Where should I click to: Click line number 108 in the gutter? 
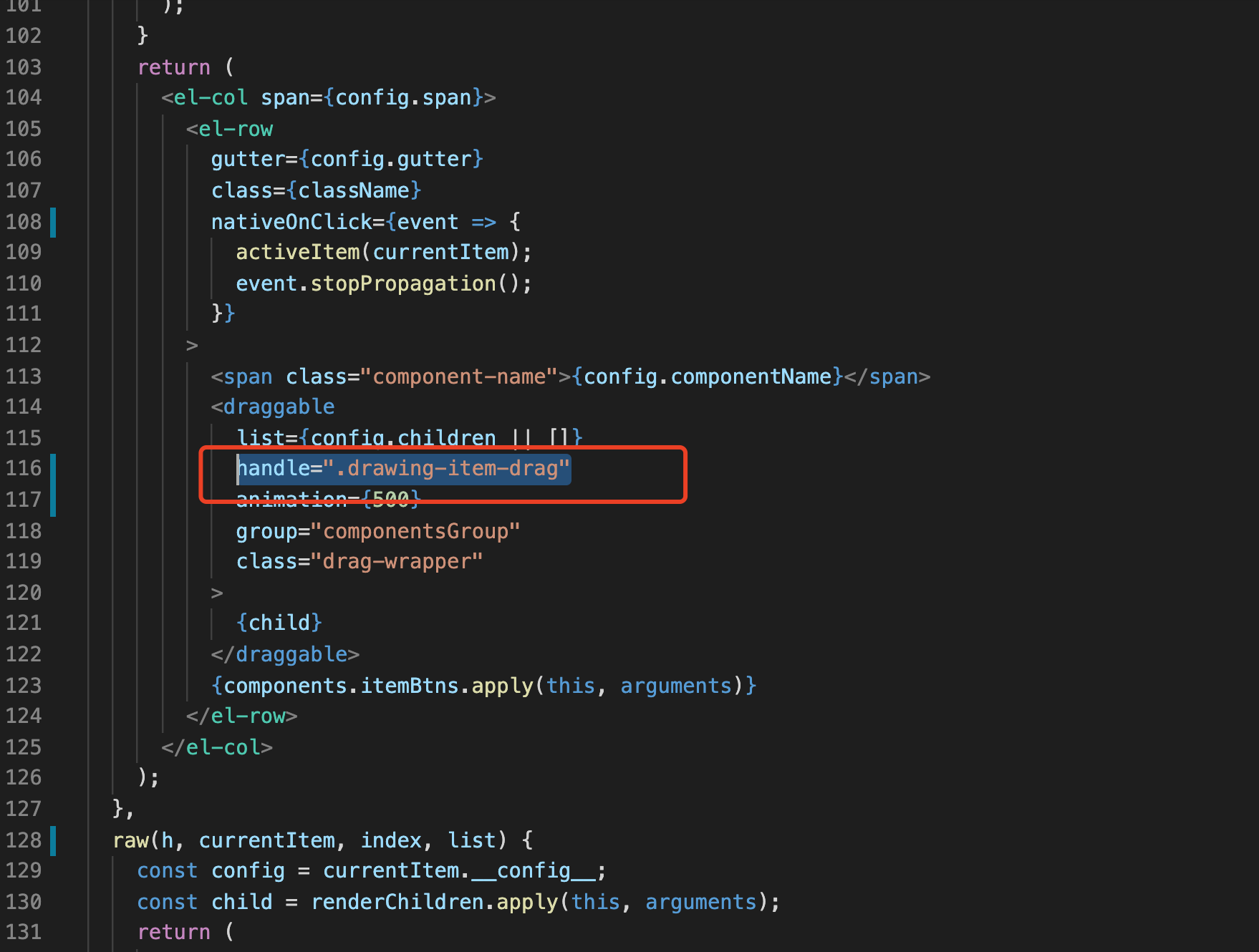point(24,222)
